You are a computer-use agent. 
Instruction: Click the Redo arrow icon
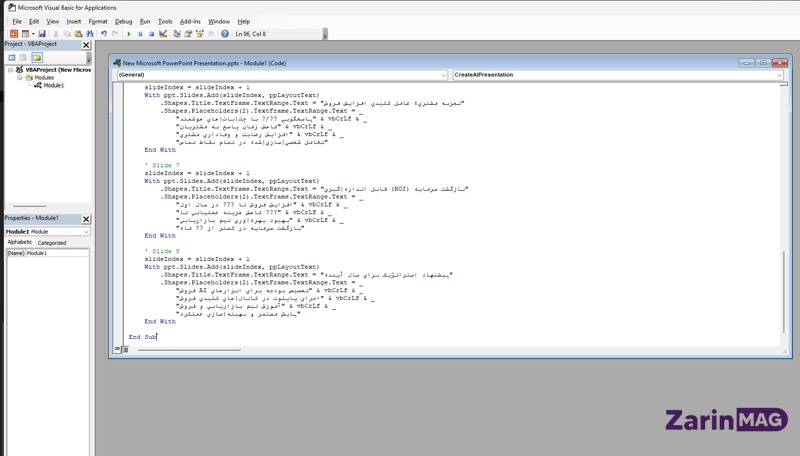(x=115, y=34)
